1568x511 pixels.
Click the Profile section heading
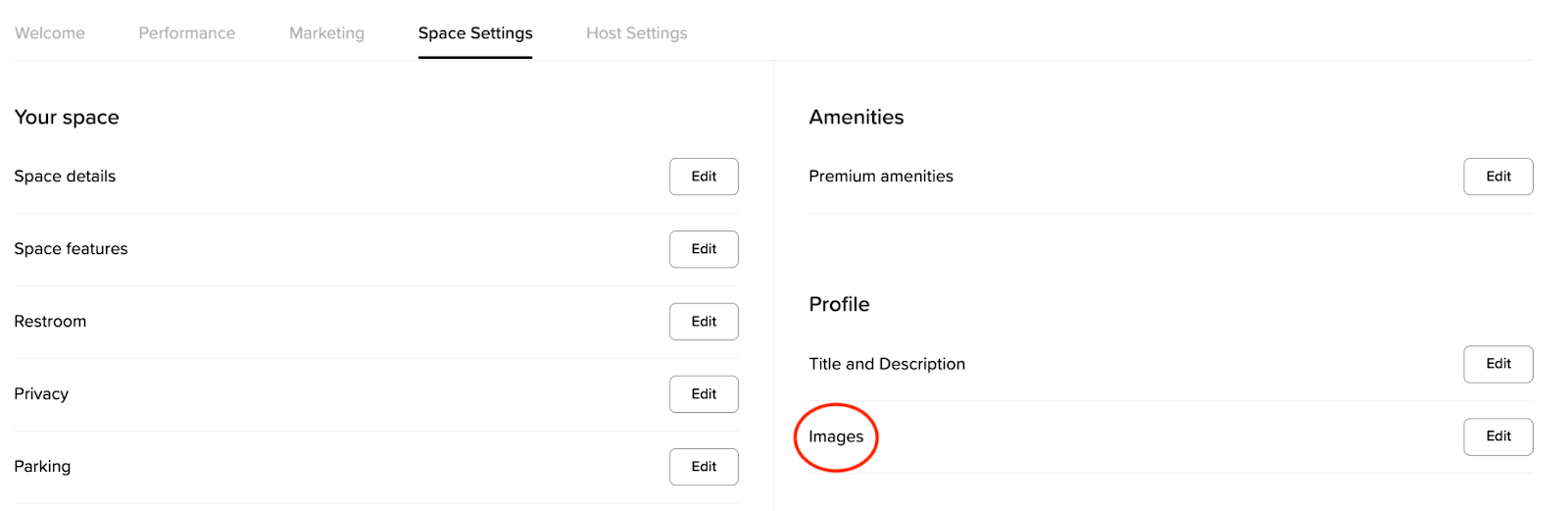pos(839,305)
